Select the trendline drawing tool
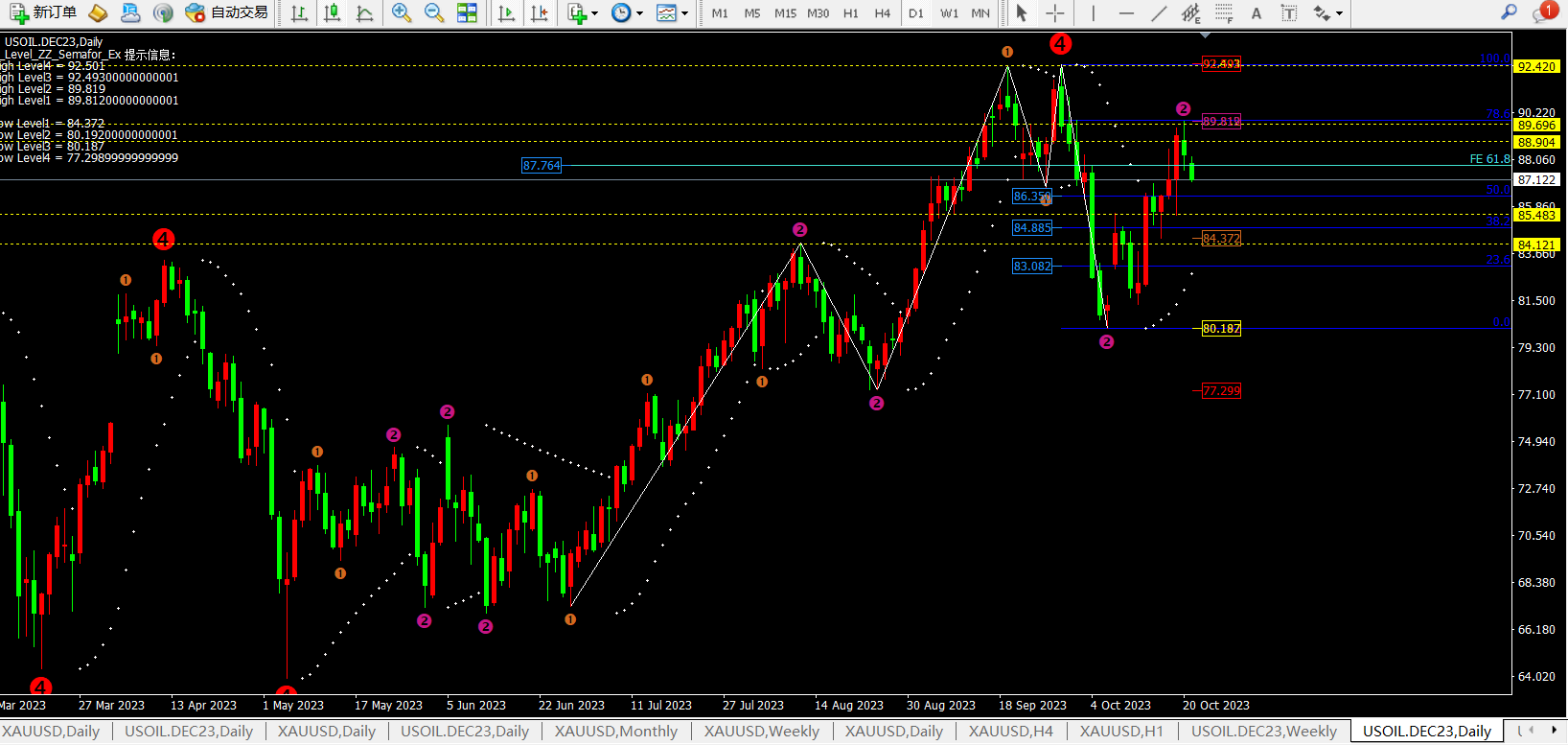Image resolution: width=1568 pixels, height=745 pixels. click(1159, 12)
